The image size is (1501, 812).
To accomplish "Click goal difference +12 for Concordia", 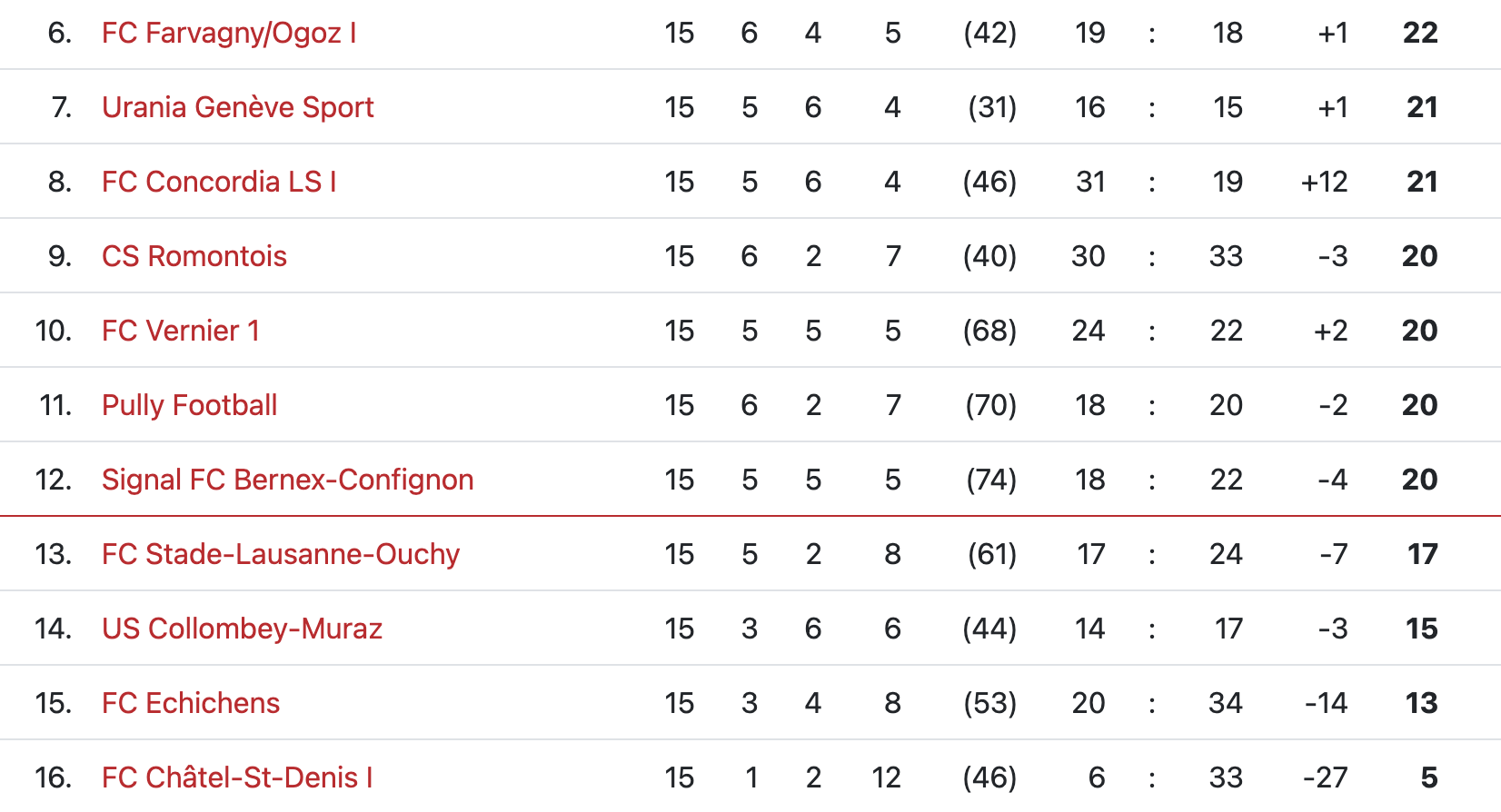I will 1324,182.
